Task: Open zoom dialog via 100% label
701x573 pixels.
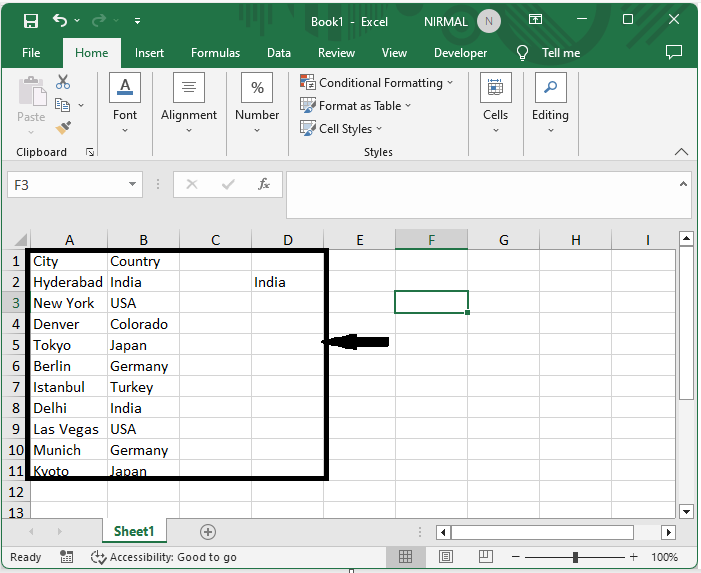Action: coord(664,557)
